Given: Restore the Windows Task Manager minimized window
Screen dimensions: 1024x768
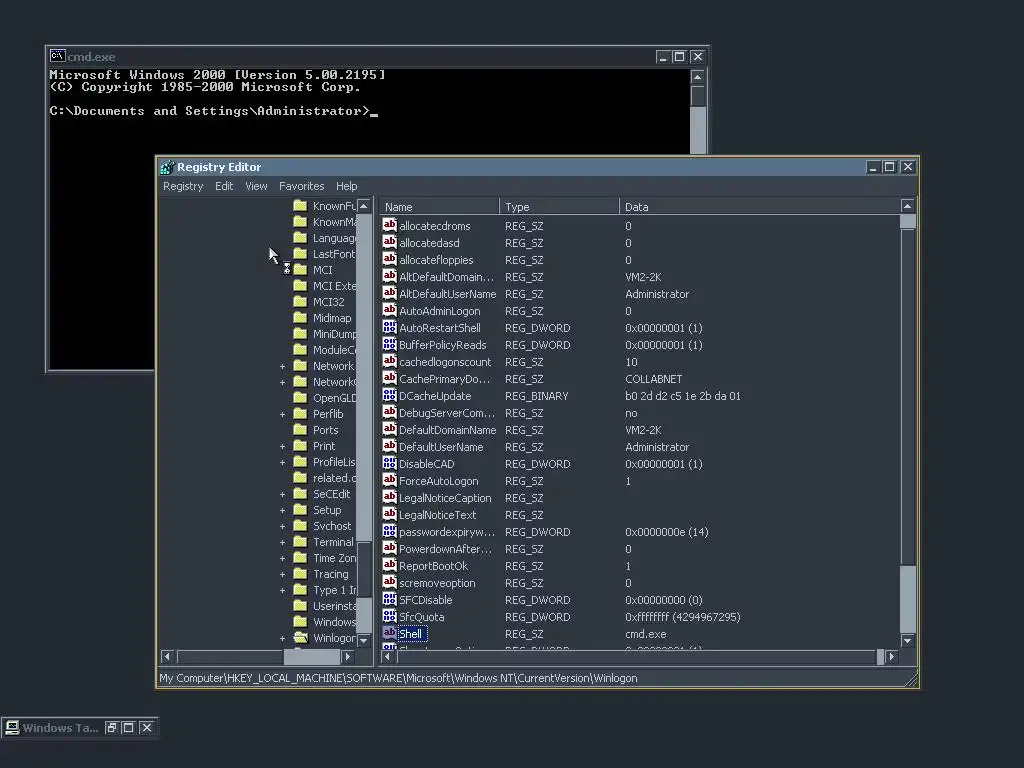Looking at the screenshot, I should pyautogui.click(x=112, y=728).
